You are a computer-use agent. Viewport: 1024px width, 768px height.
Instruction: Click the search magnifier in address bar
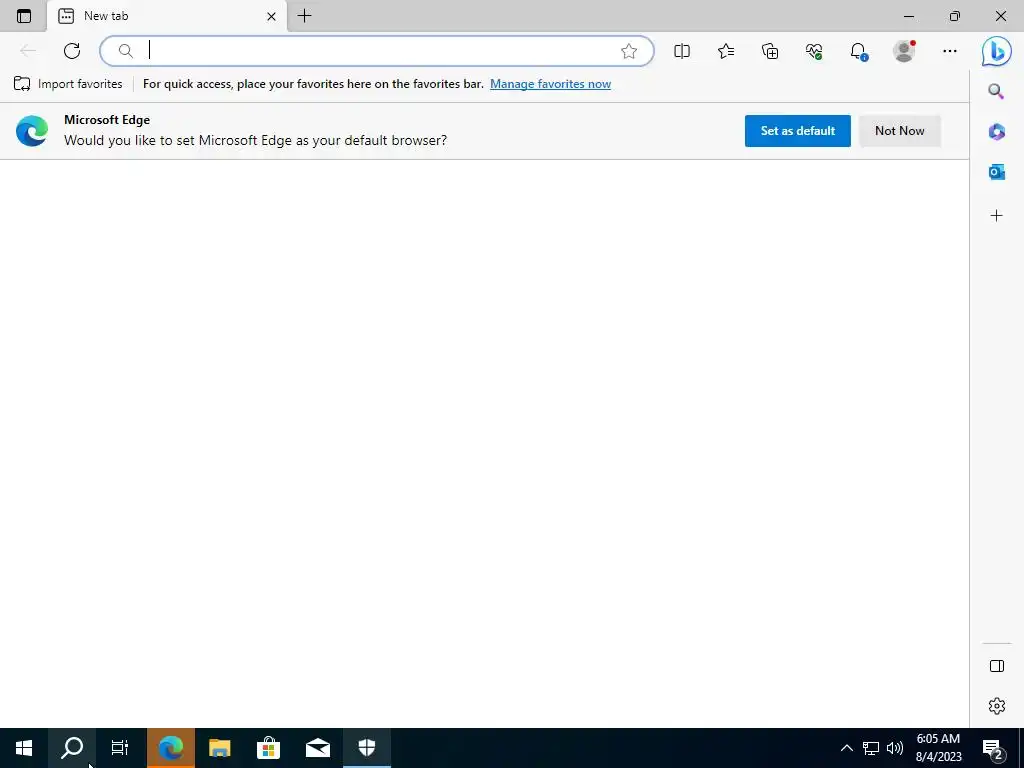coord(126,51)
